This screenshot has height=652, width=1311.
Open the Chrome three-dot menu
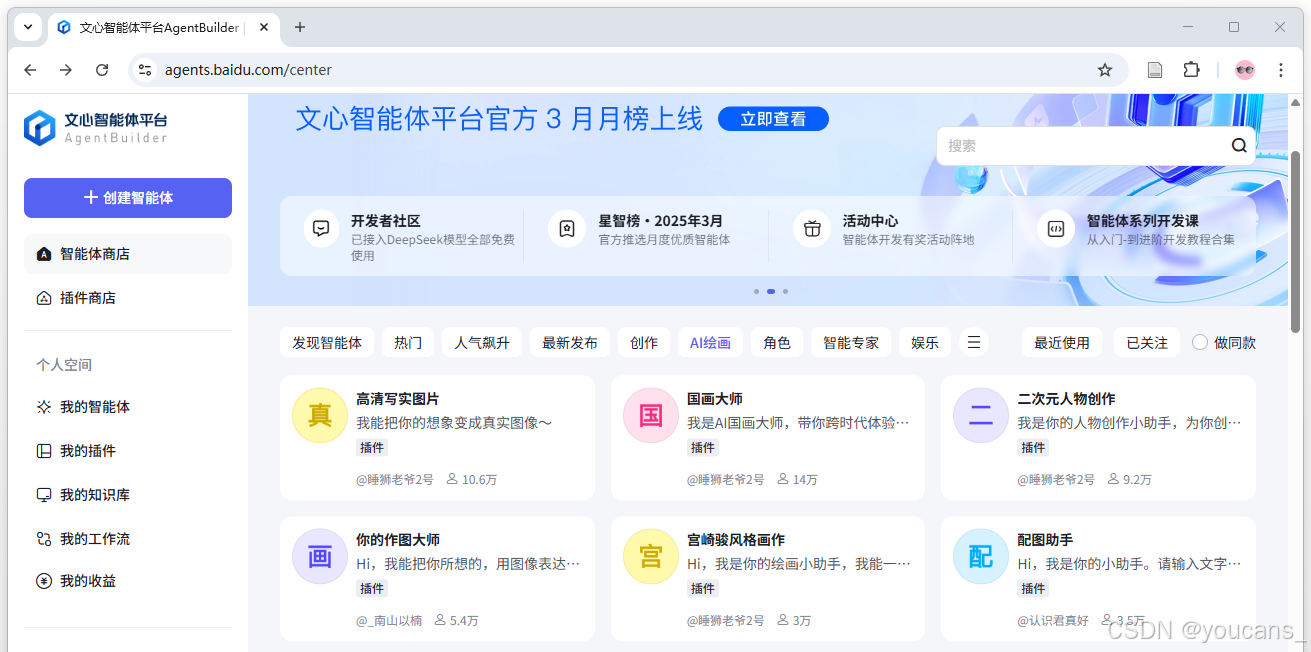1281,70
